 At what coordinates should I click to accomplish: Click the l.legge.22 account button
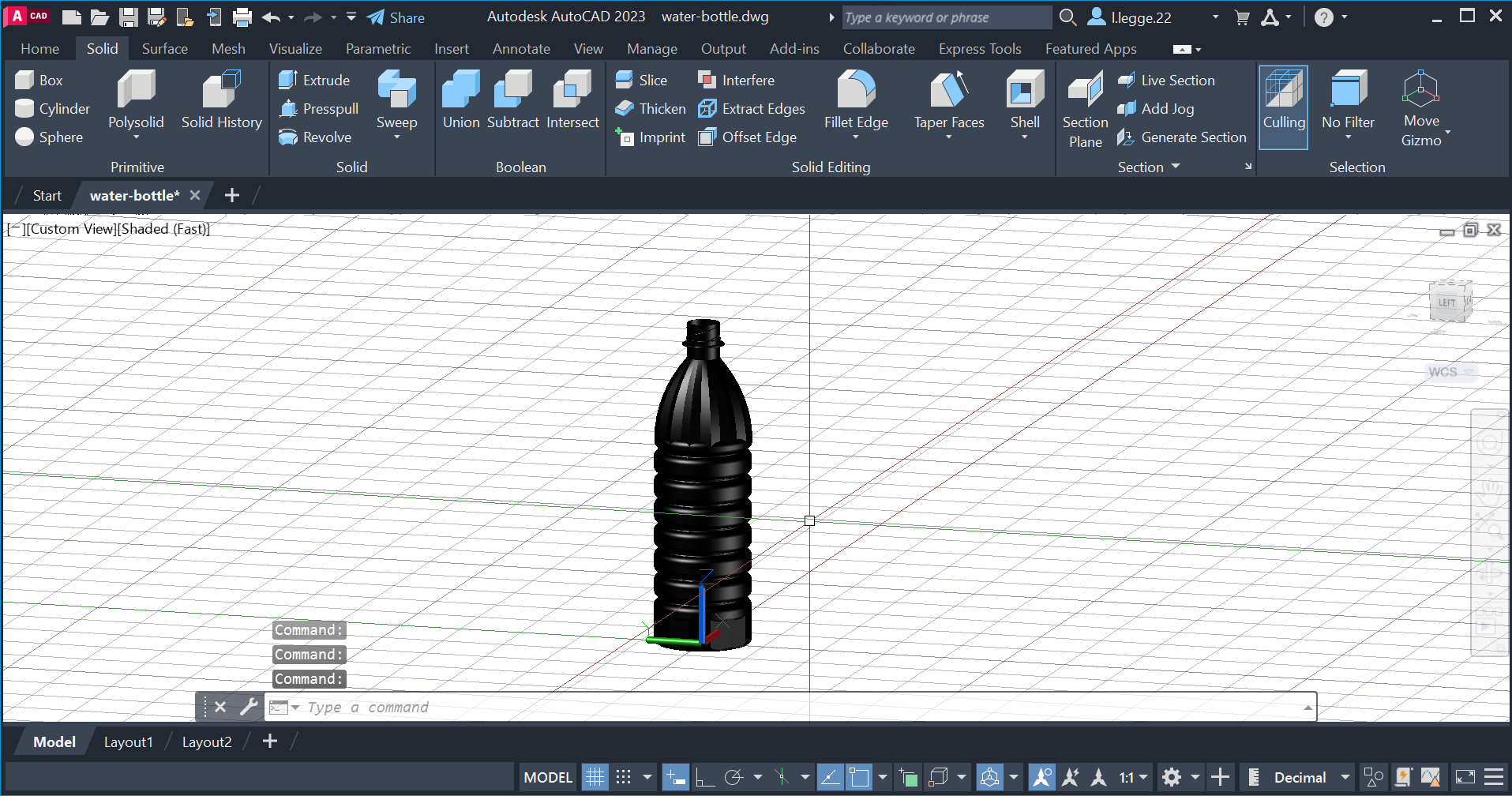pos(1131,17)
